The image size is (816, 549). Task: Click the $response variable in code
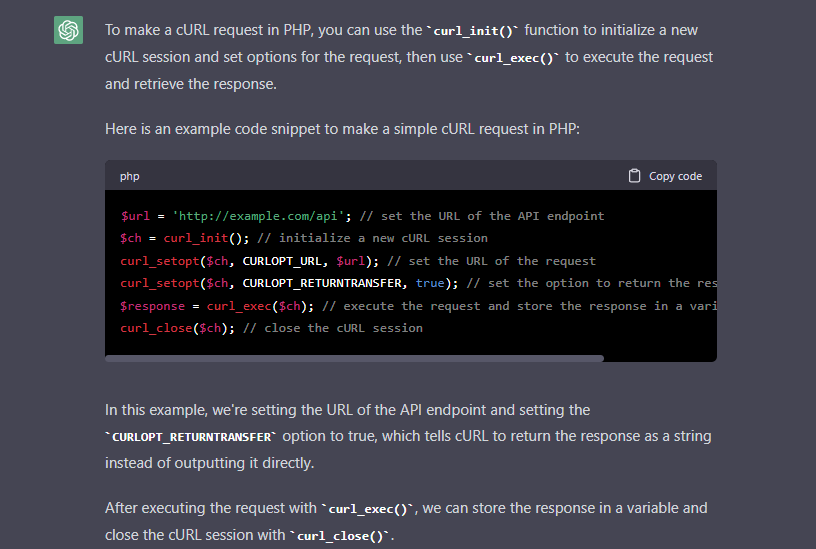153,306
